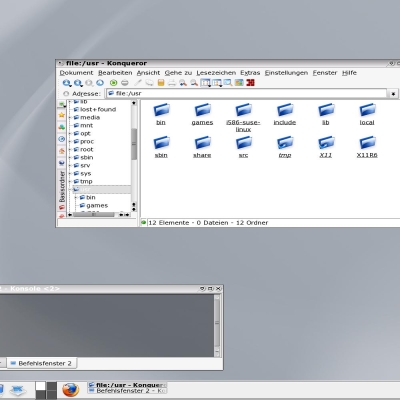Open the Gehe zu menu
Viewport: 400px width, 400px height.
(x=178, y=73)
